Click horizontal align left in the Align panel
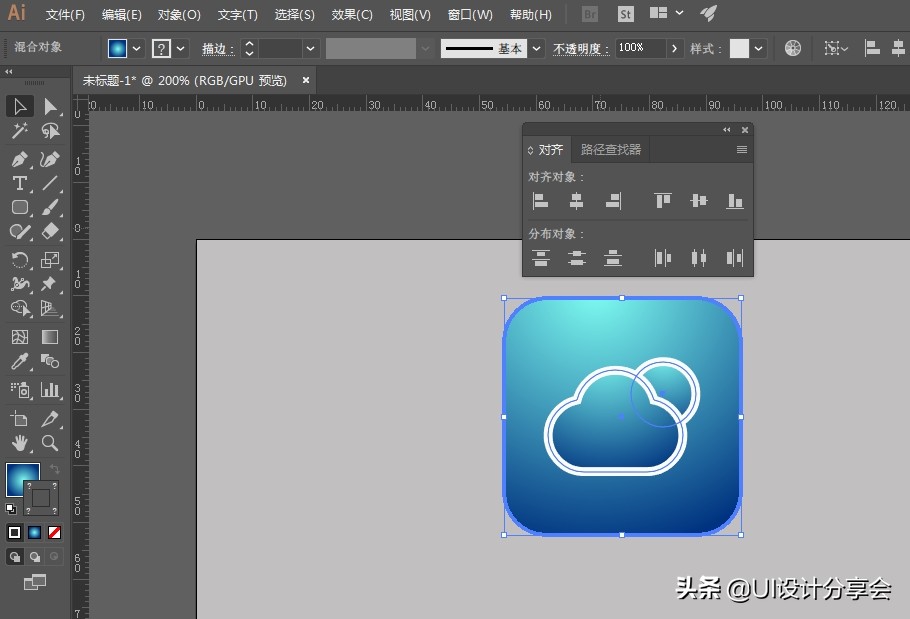The height and width of the screenshot is (619, 910). (541, 200)
